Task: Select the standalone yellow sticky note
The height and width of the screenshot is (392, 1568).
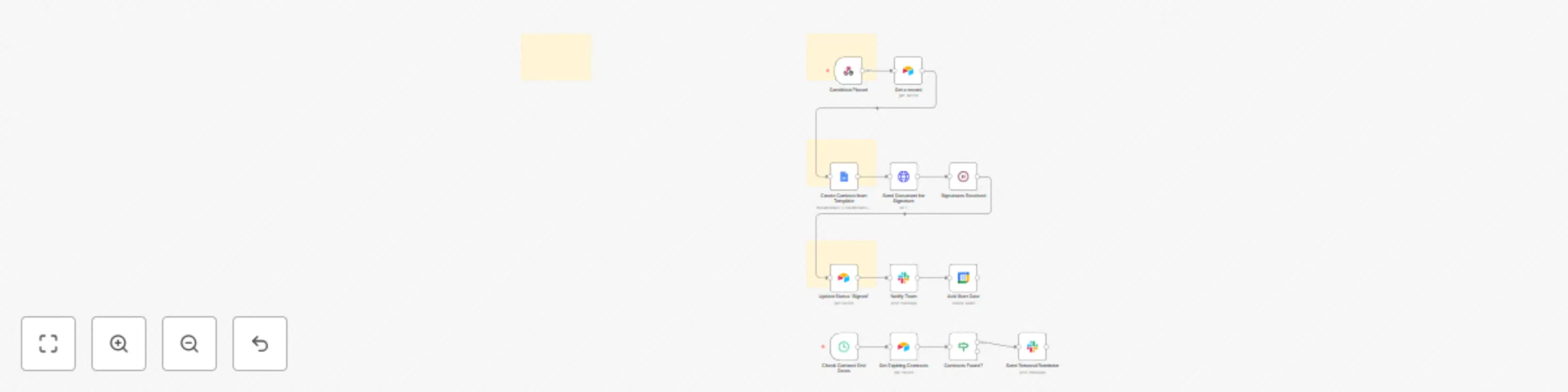Action: tap(556, 57)
